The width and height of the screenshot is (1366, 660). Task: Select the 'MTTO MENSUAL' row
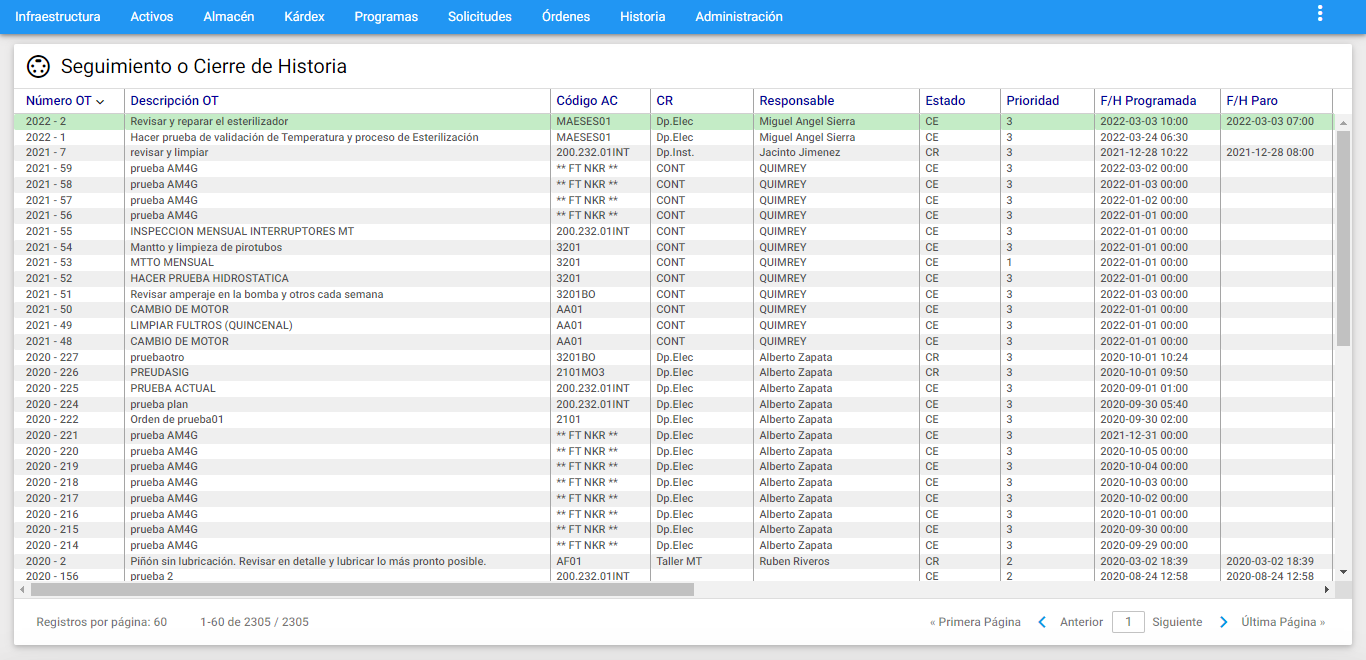click(675, 263)
